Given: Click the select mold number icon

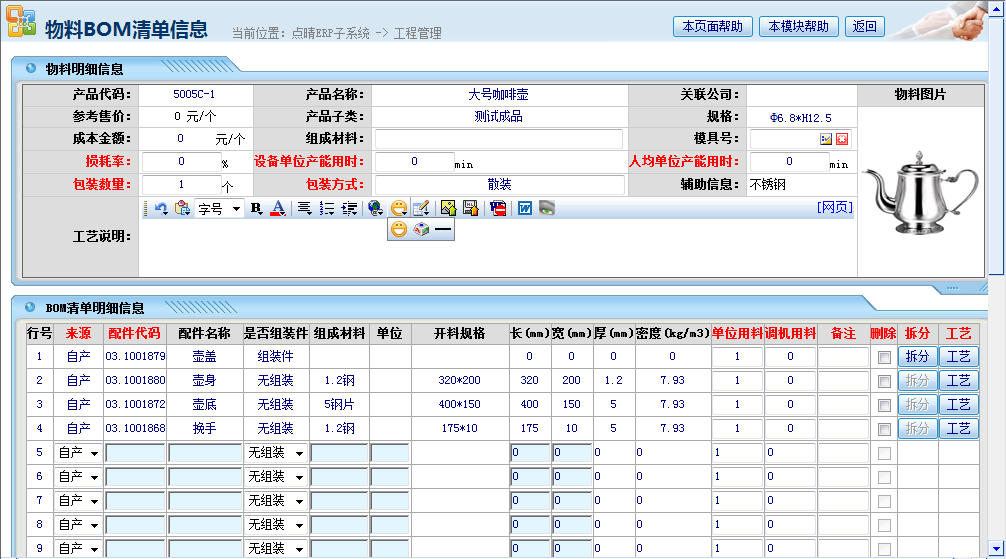Looking at the screenshot, I should click(826, 139).
